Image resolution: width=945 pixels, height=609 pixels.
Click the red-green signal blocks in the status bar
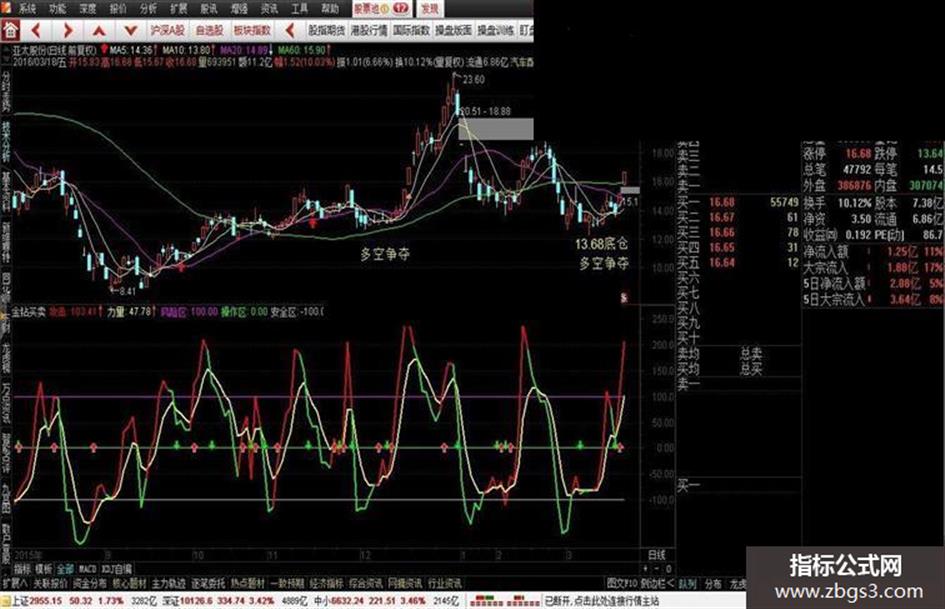tap(505, 601)
